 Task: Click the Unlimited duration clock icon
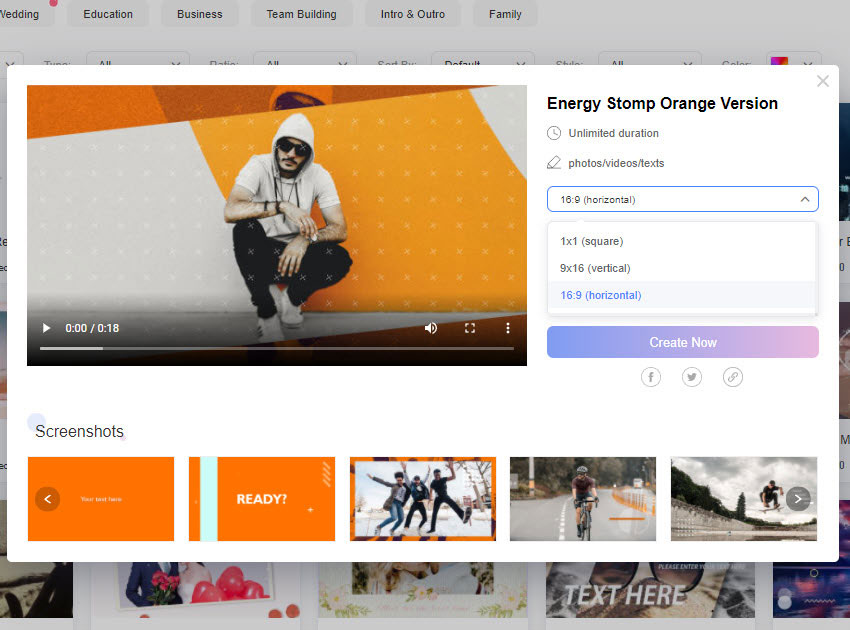[x=554, y=133]
